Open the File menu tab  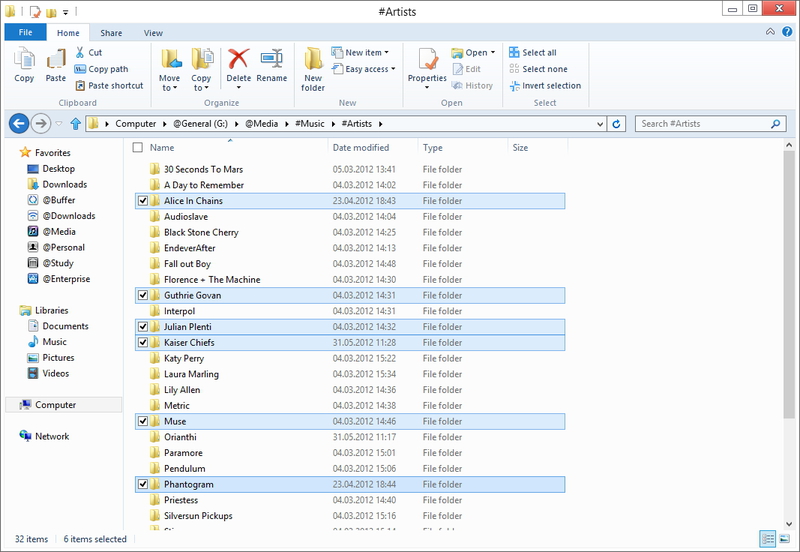point(26,32)
